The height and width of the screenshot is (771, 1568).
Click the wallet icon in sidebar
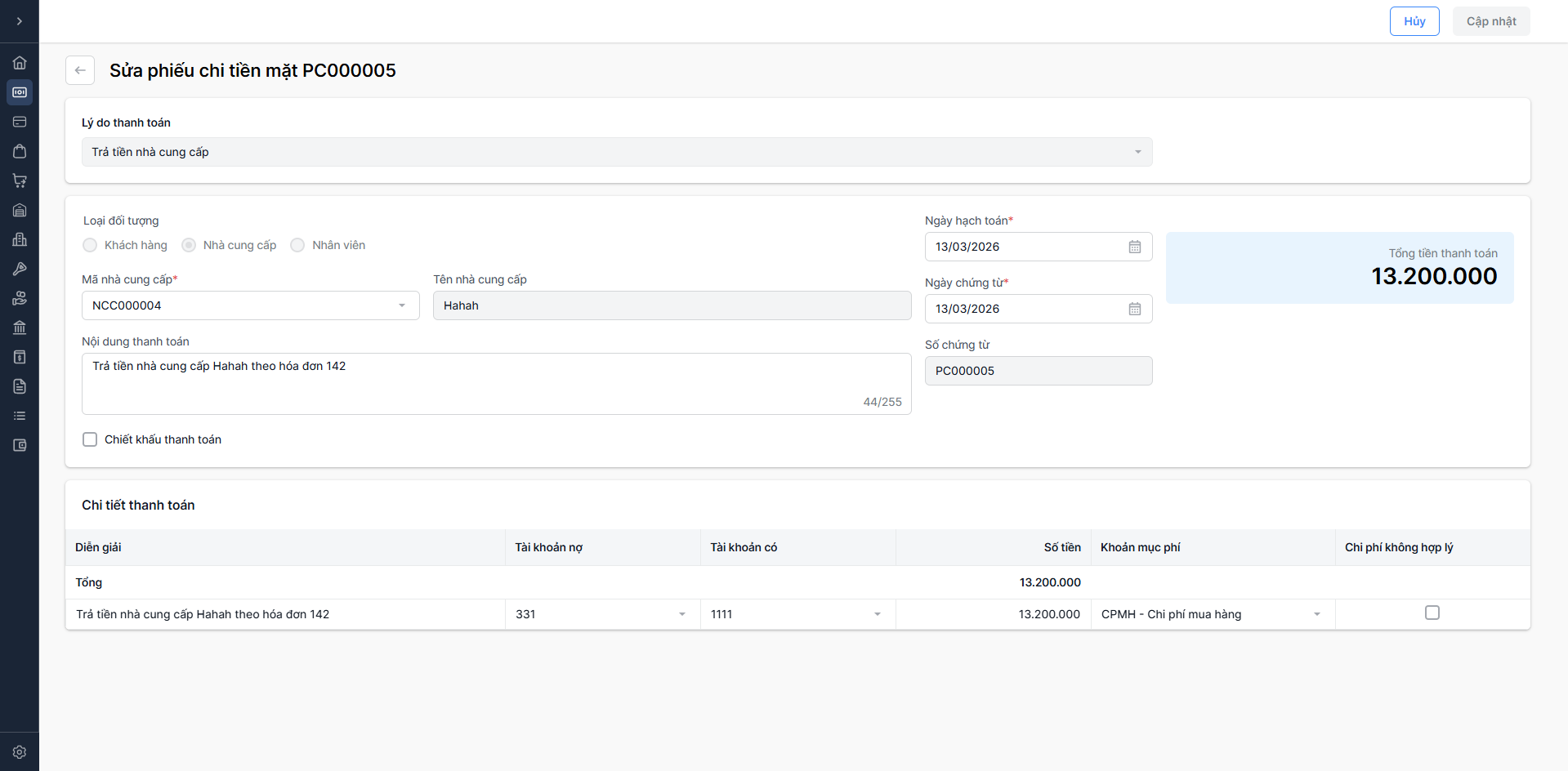click(x=20, y=445)
